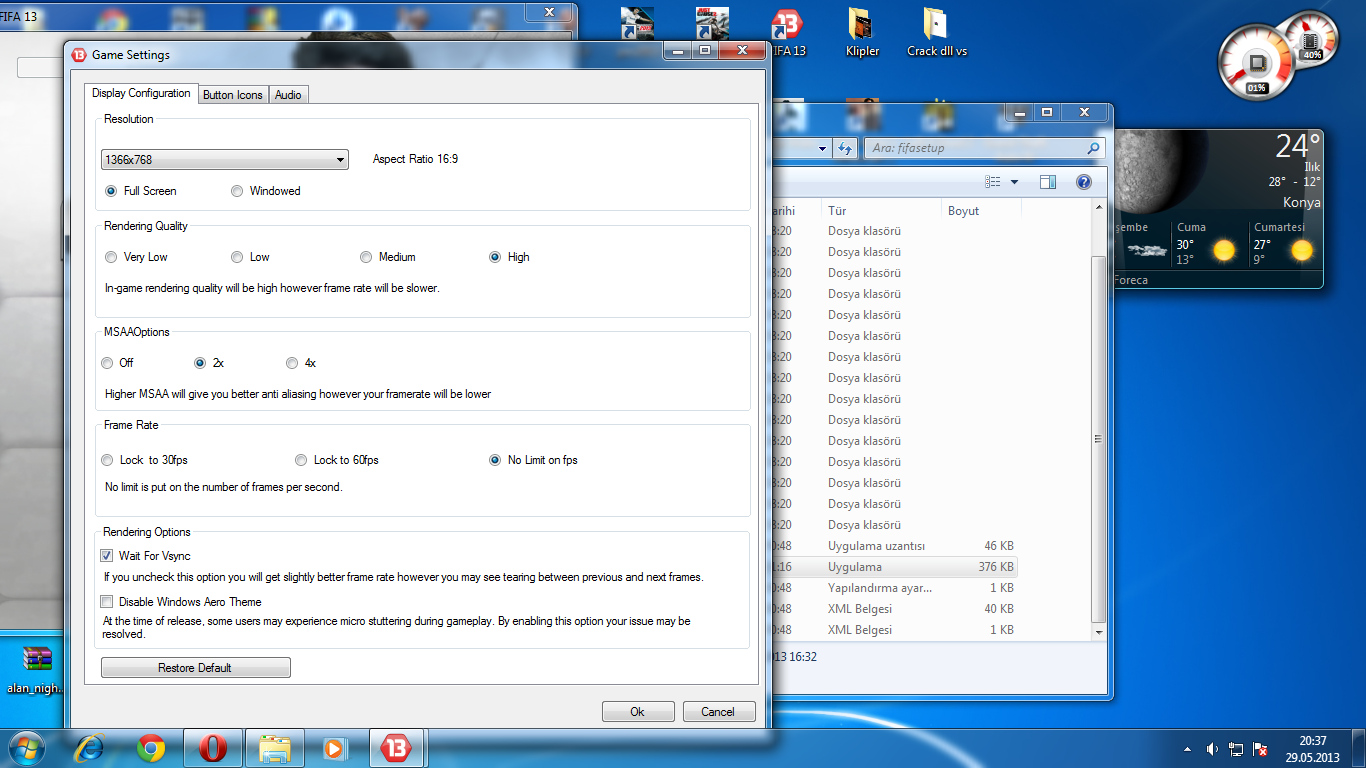Launch Internet Explorer from taskbar
The image size is (1366, 768).
(x=90, y=747)
